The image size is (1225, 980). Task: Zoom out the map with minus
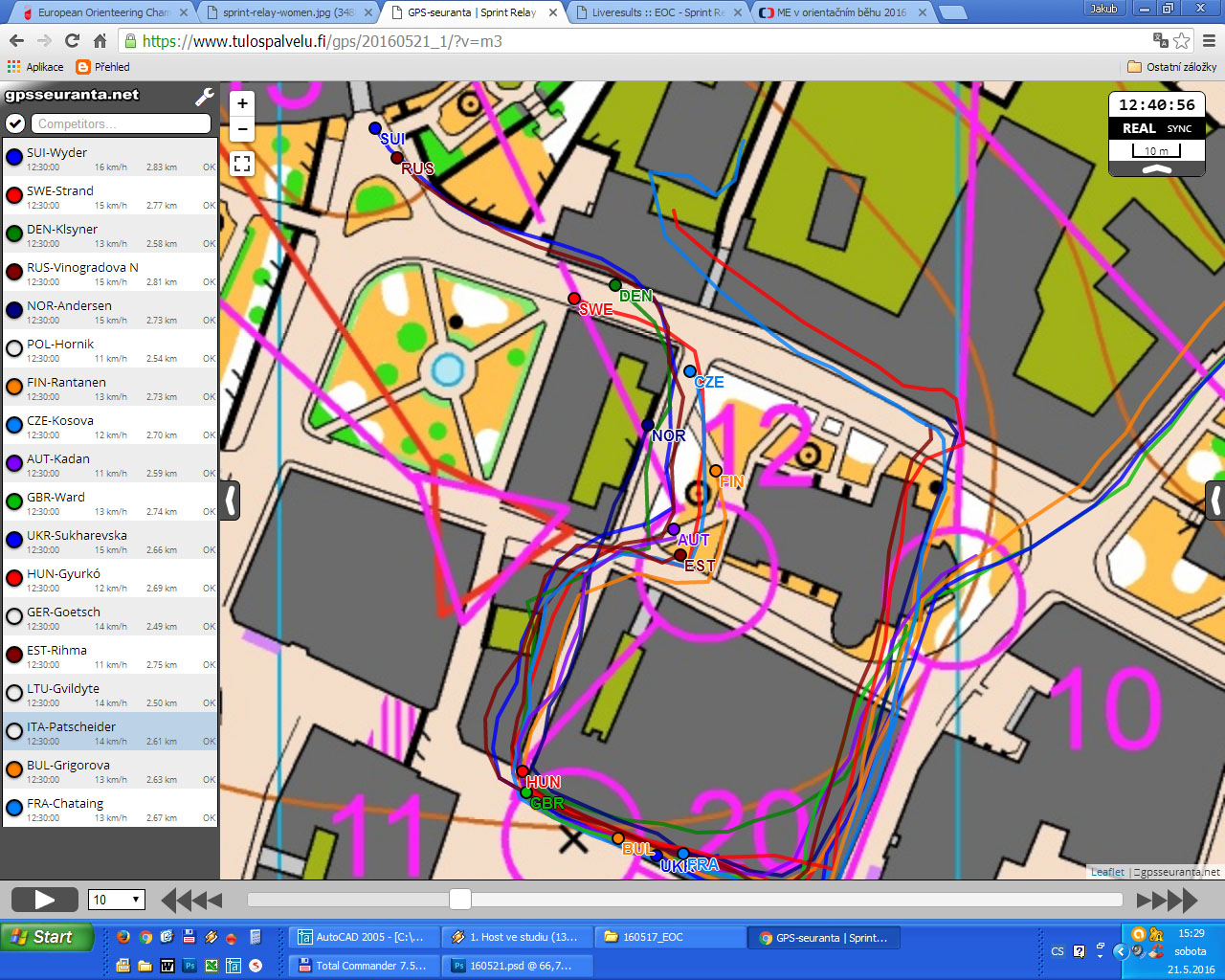[242, 129]
